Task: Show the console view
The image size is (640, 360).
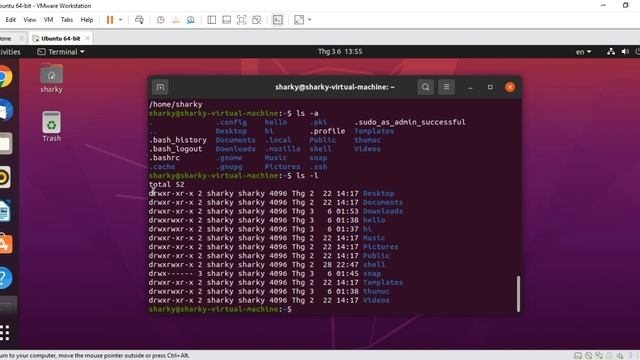Action: tap(278, 20)
